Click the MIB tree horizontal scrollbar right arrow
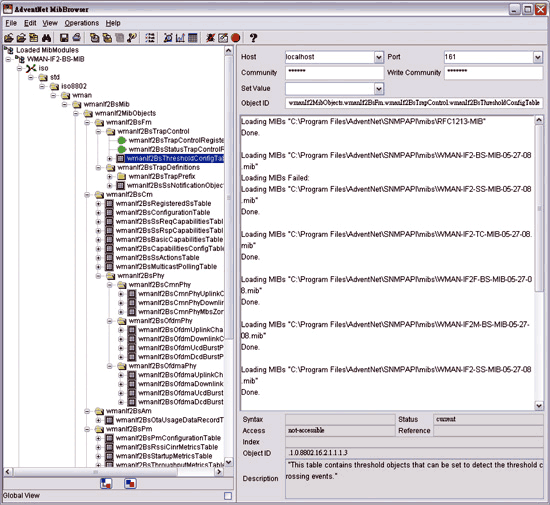 (219, 472)
